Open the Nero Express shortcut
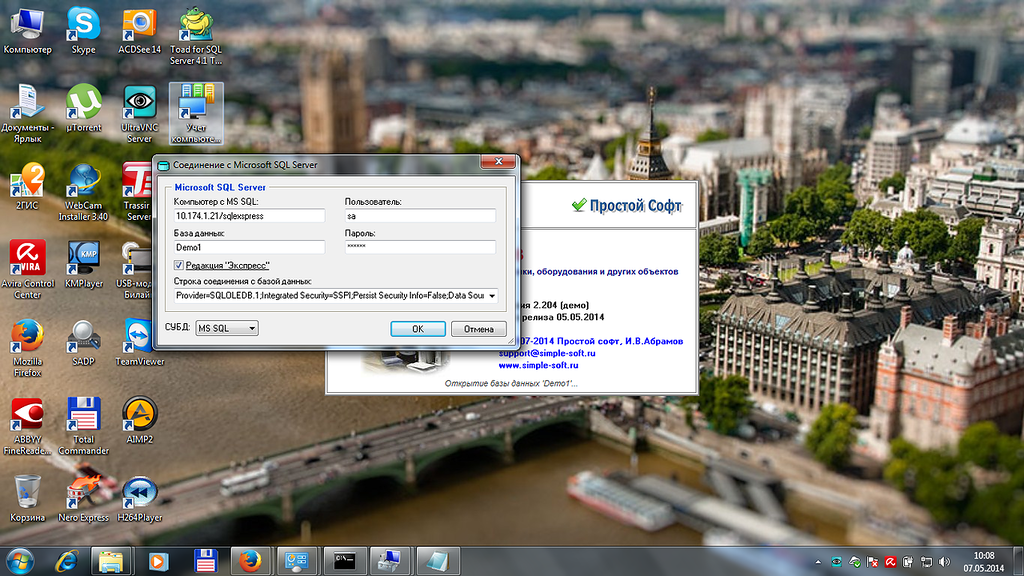This screenshot has height=576, width=1024. 84,495
